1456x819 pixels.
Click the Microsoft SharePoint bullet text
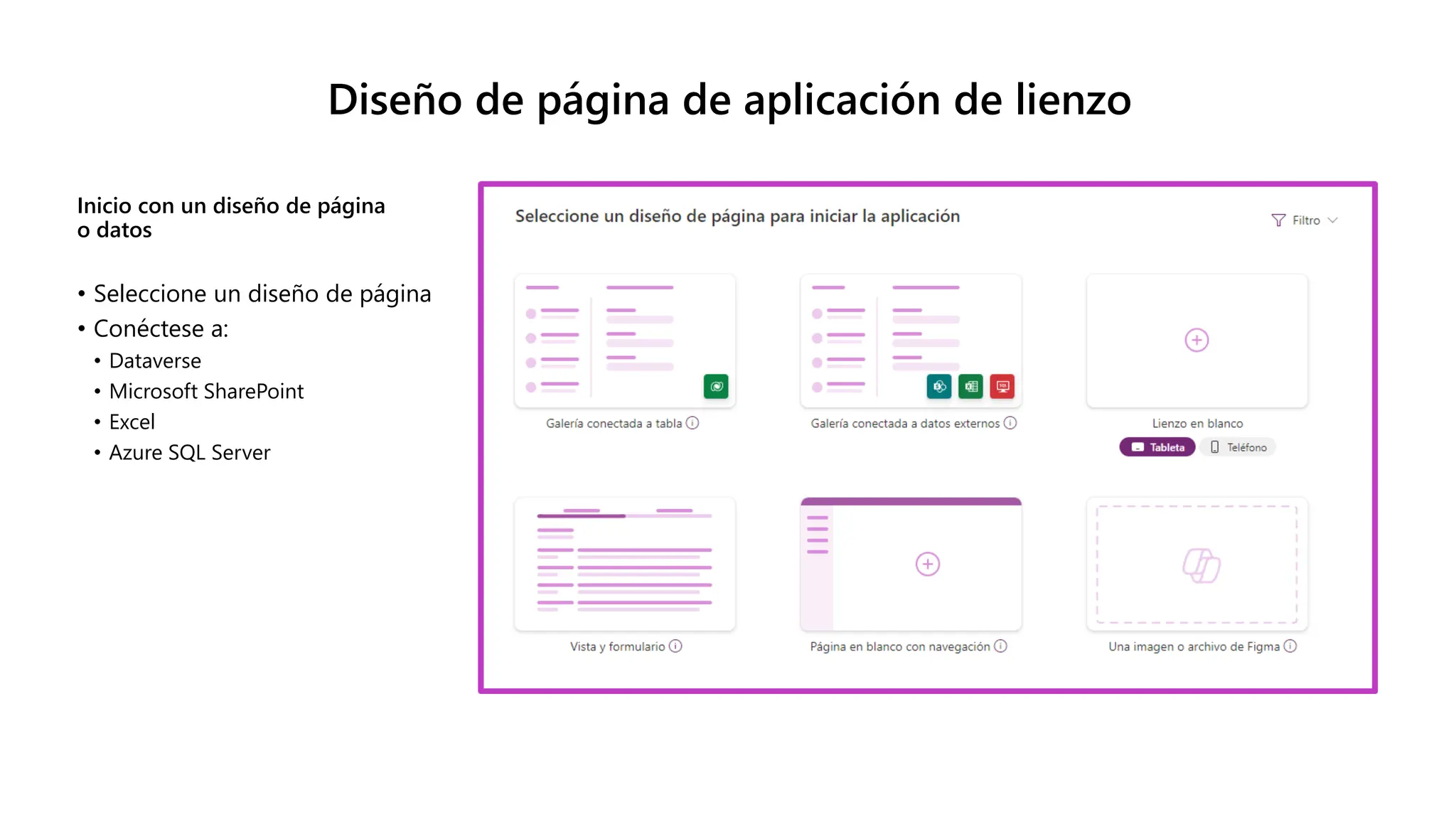click(206, 392)
